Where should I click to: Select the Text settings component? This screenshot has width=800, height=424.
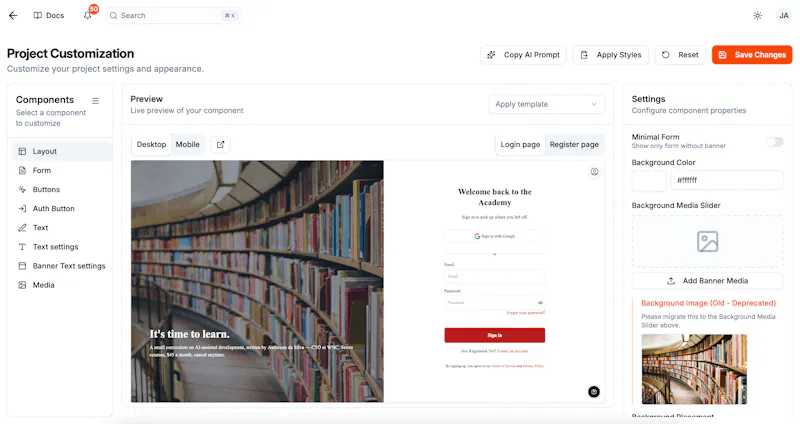click(62, 247)
